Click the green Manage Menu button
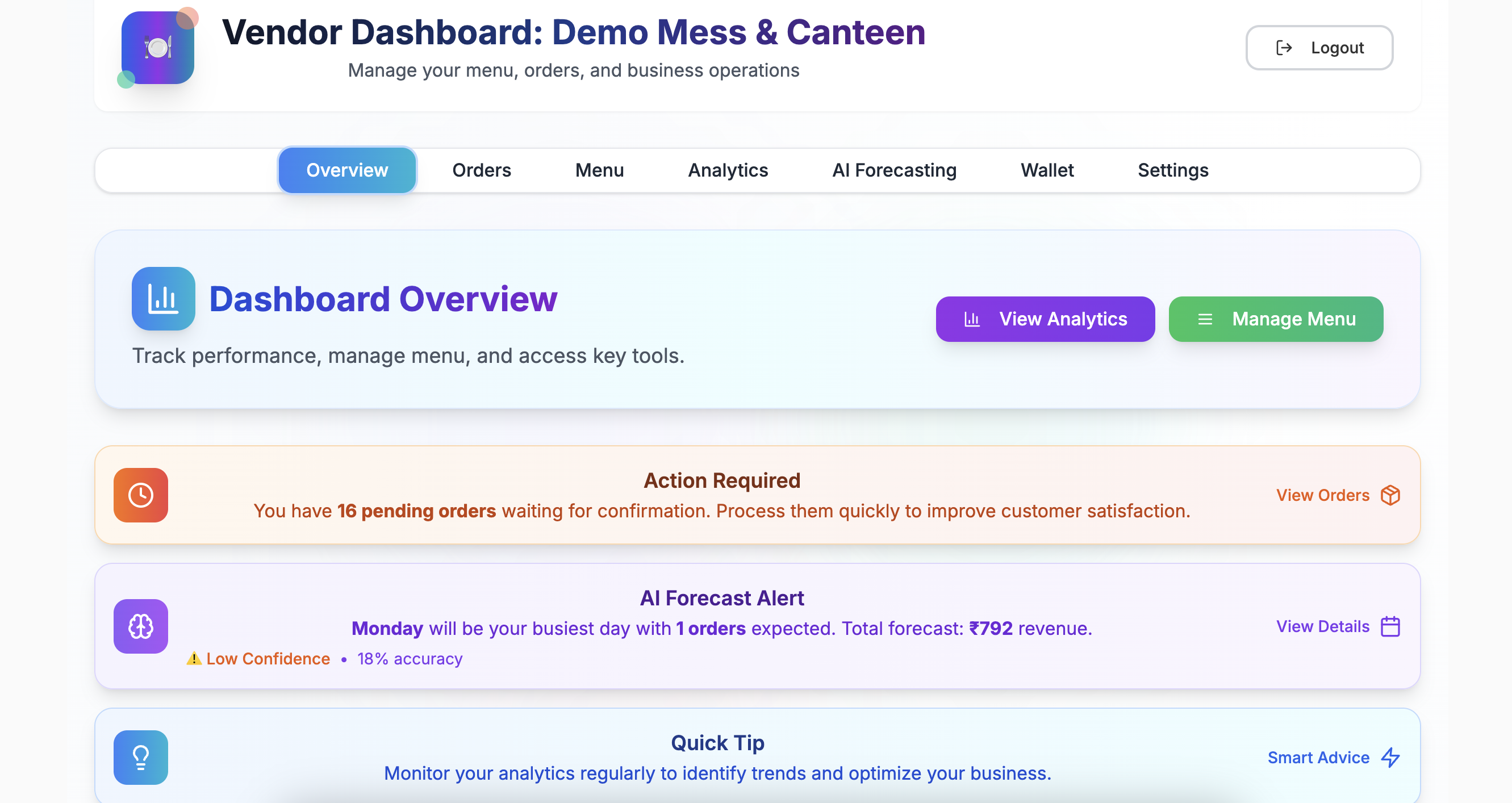The height and width of the screenshot is (803, 1512). coord(1276,319)
